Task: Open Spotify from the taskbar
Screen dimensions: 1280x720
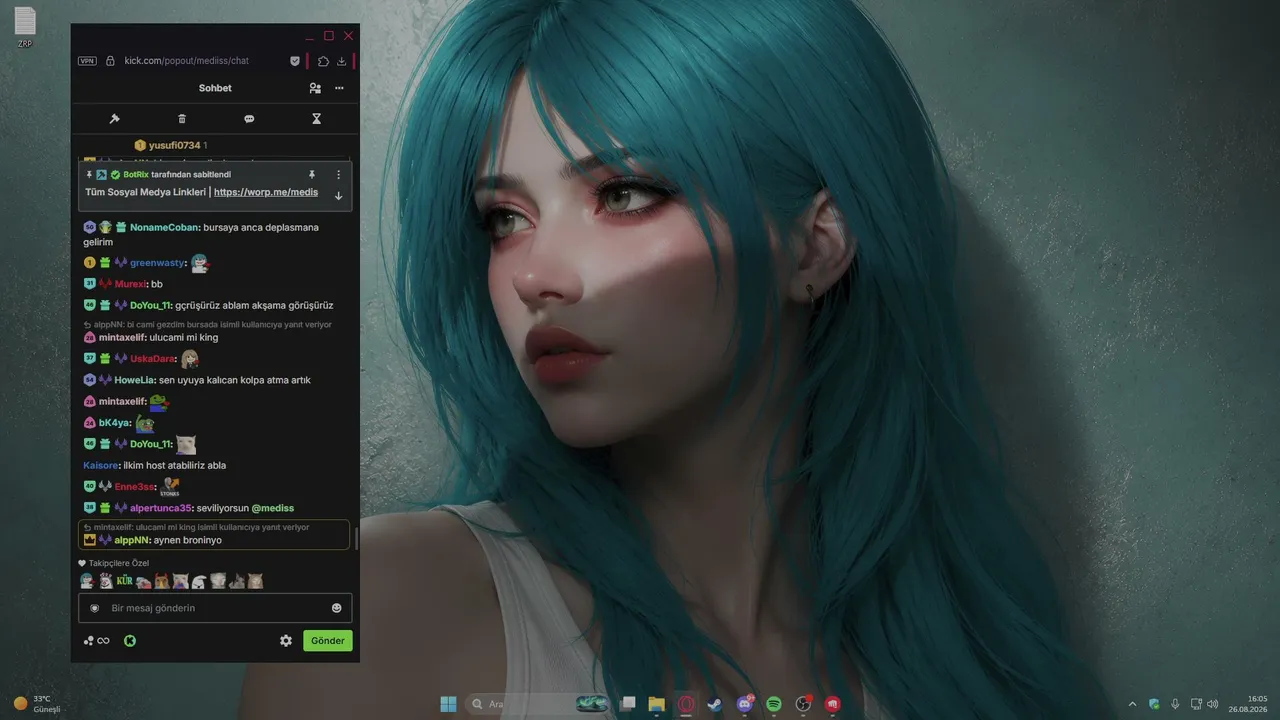Action: 774,704
